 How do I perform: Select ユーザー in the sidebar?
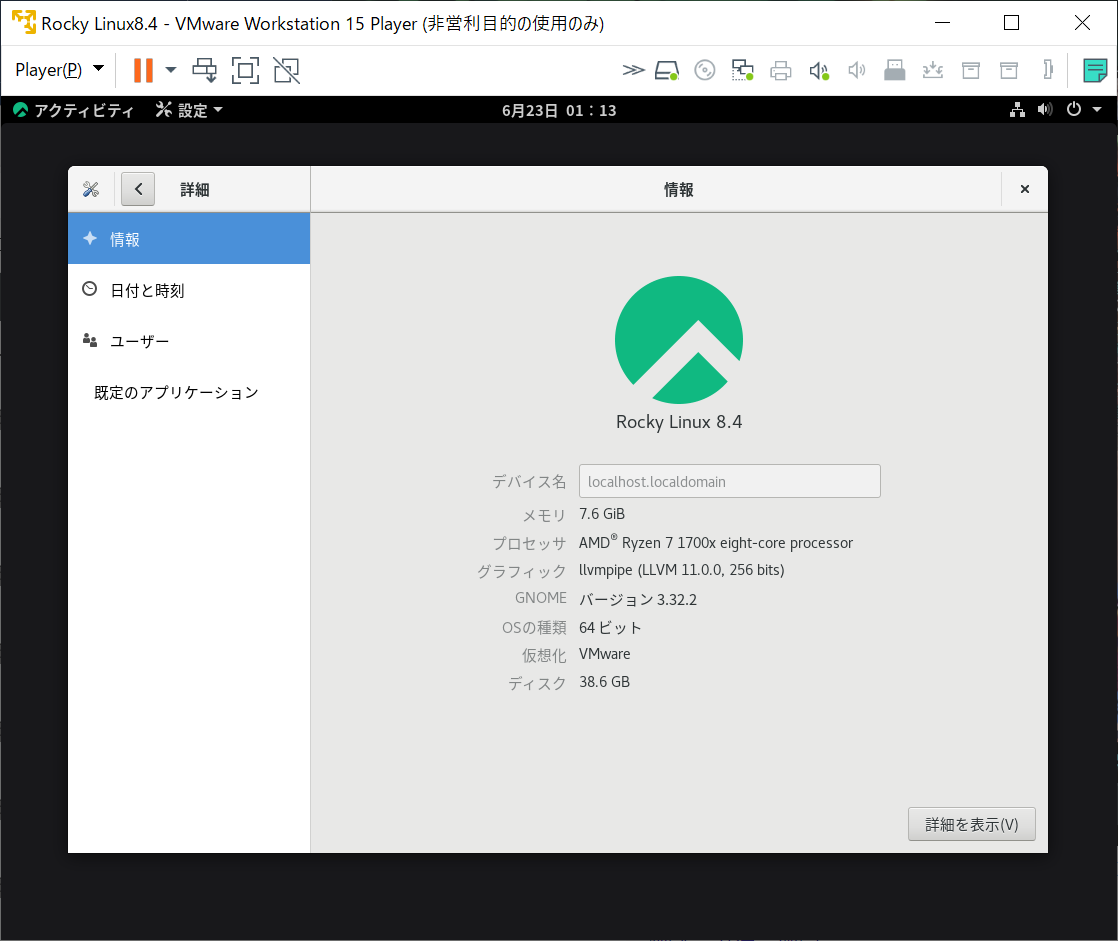click(189, 341)
